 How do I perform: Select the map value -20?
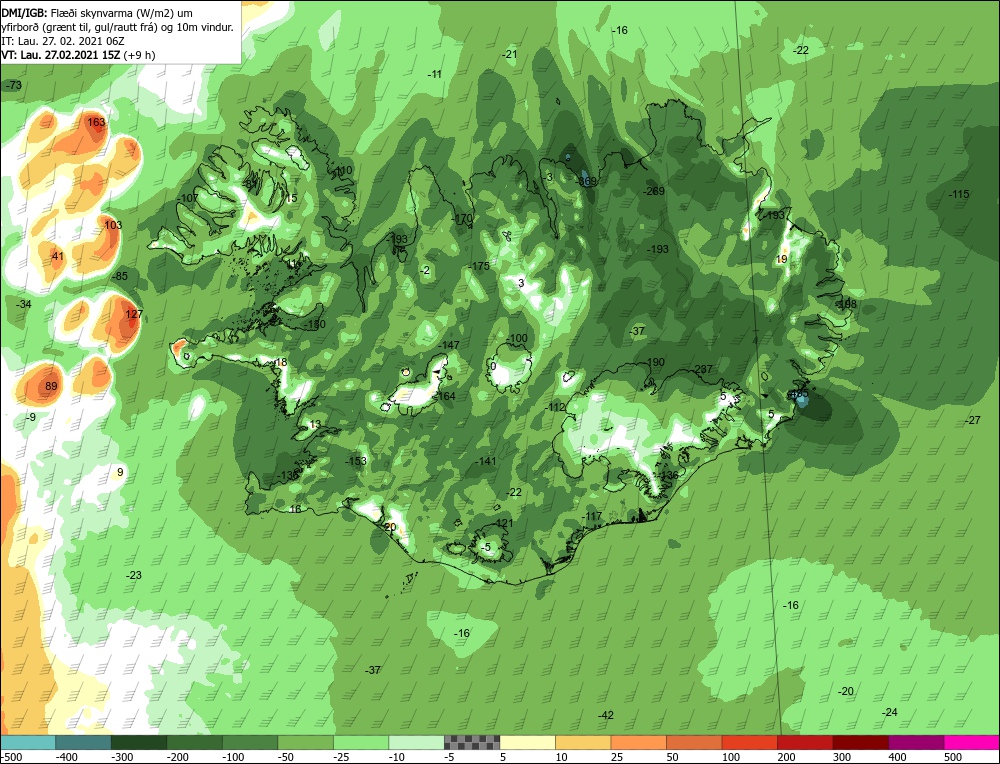coord(845,691)
